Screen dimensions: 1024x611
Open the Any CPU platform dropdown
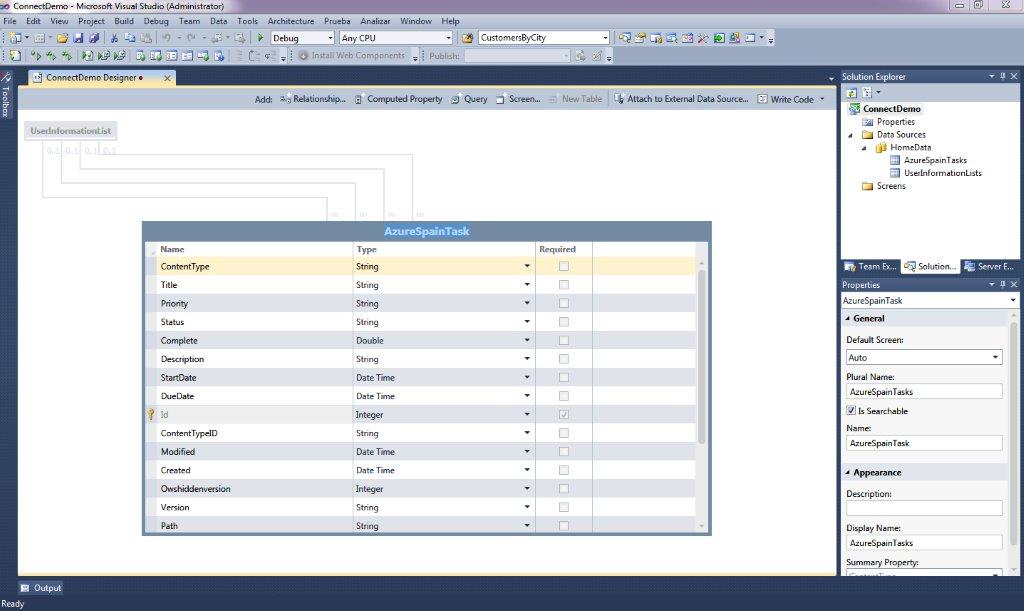point(448,38)
